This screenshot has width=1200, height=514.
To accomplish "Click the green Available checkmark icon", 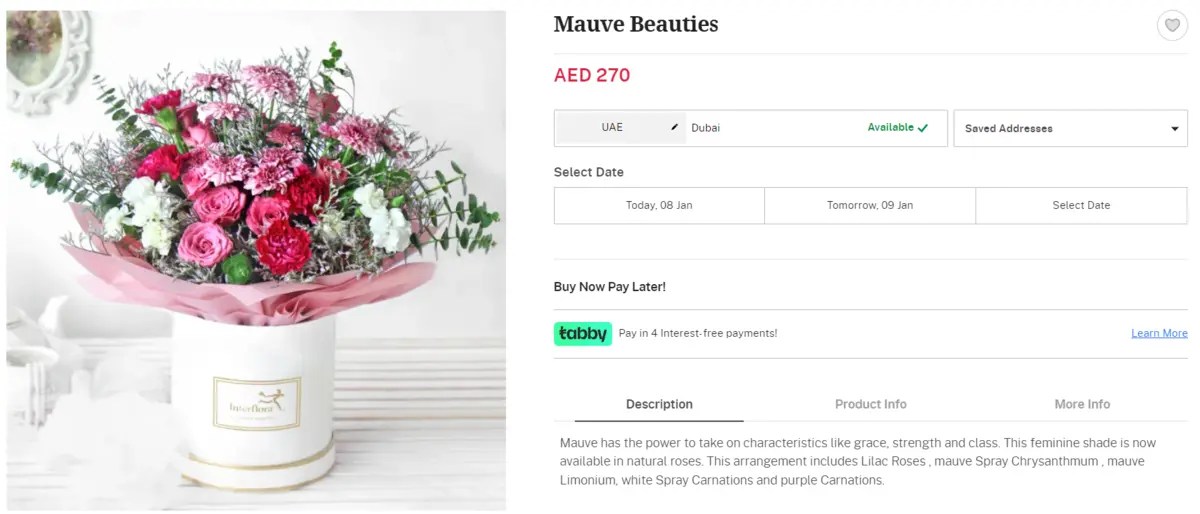I will pos(923,128).
